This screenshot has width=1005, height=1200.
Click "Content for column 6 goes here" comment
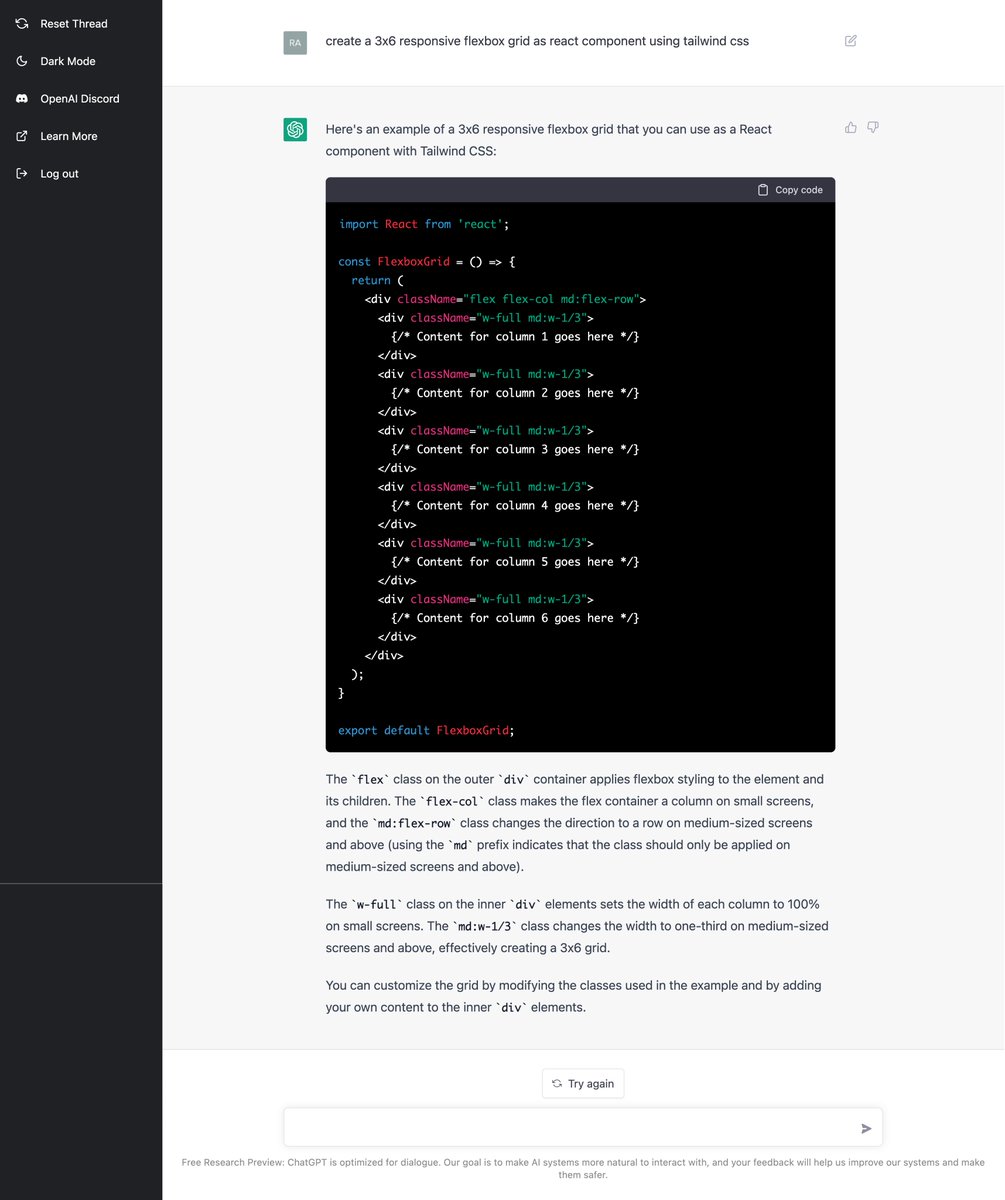click(515, 618)
